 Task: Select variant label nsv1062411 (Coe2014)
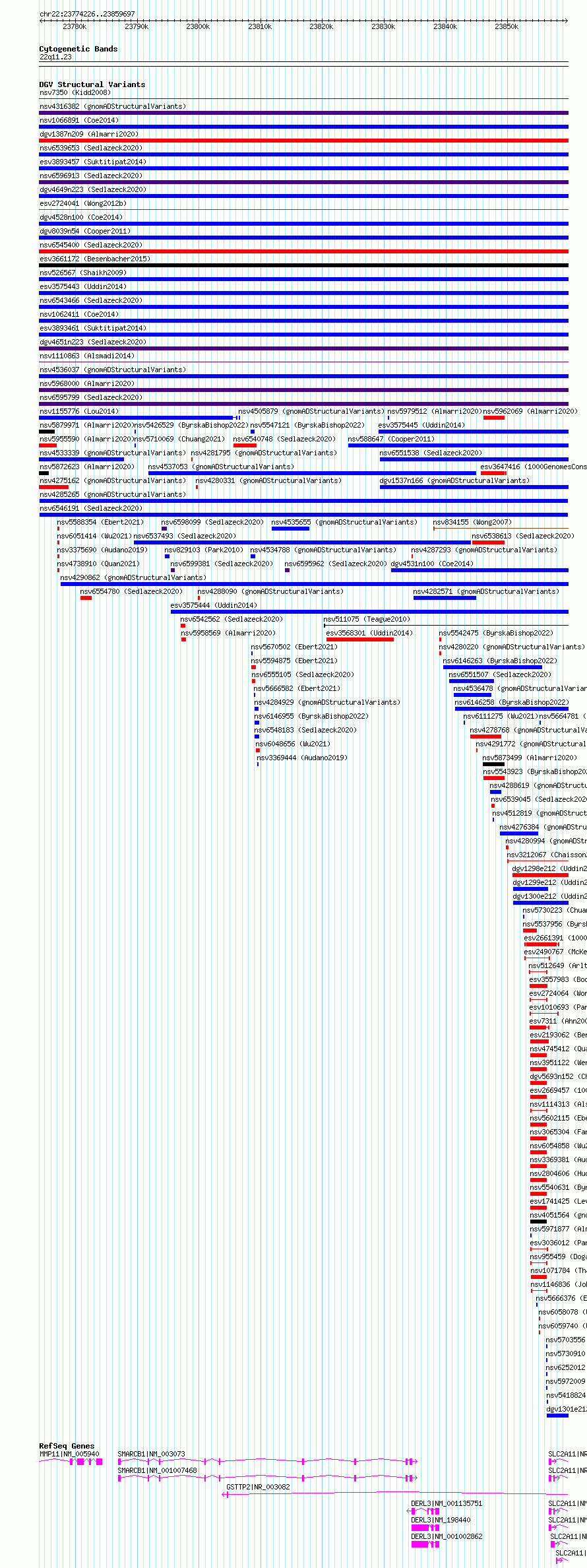click(79, 314)
